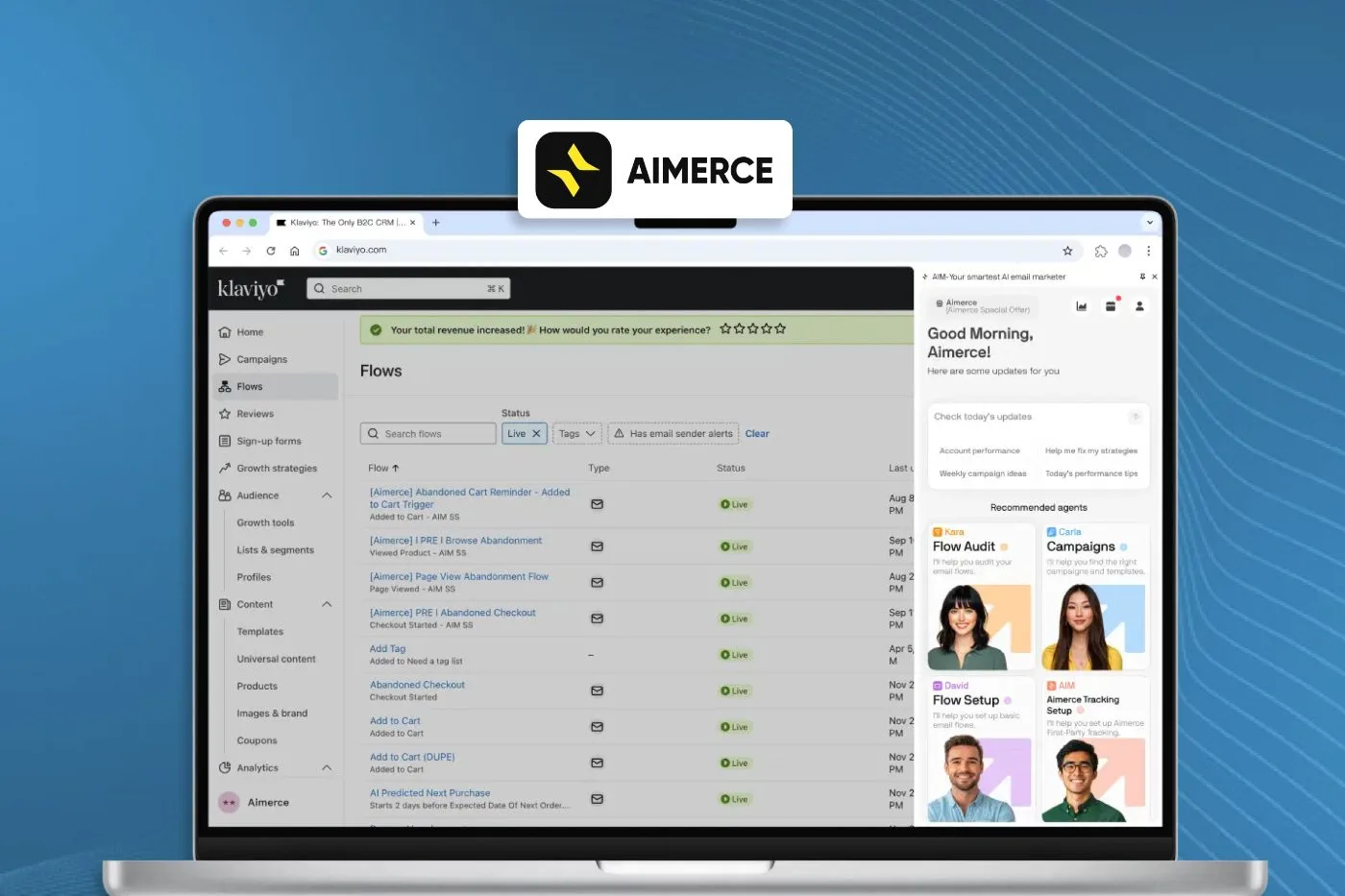Open Lists & segments in the sidebar
Viewport: 1345px width, 896px height.
click(275, 550)
